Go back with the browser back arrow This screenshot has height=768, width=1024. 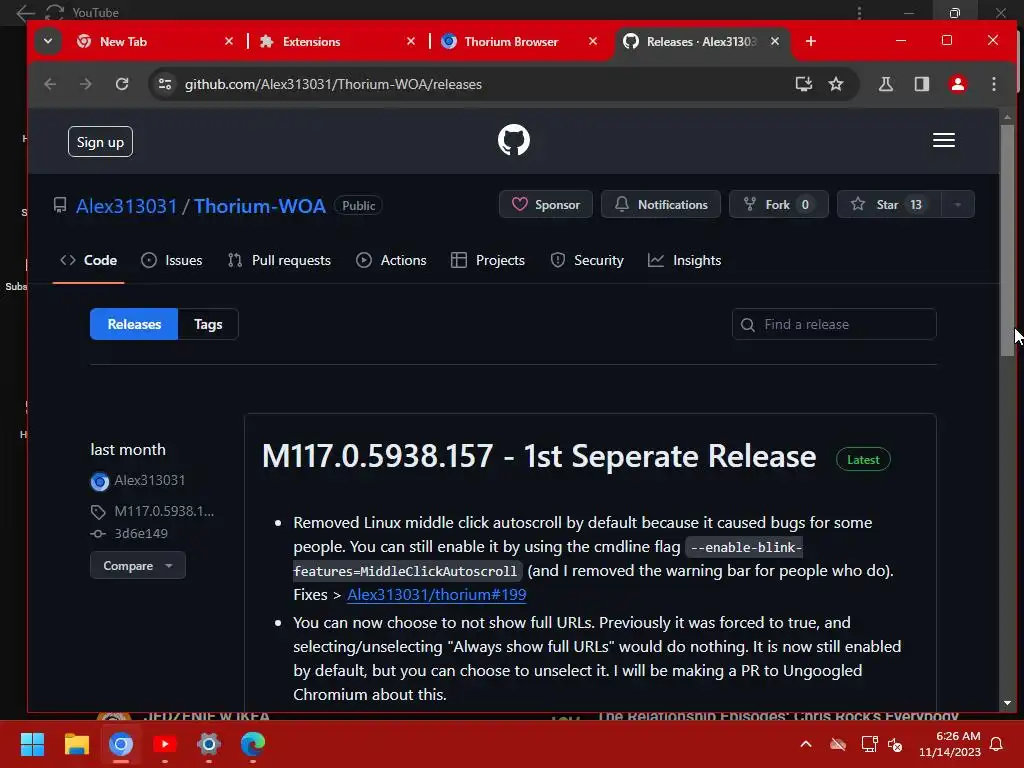click(x=50, y=84)
